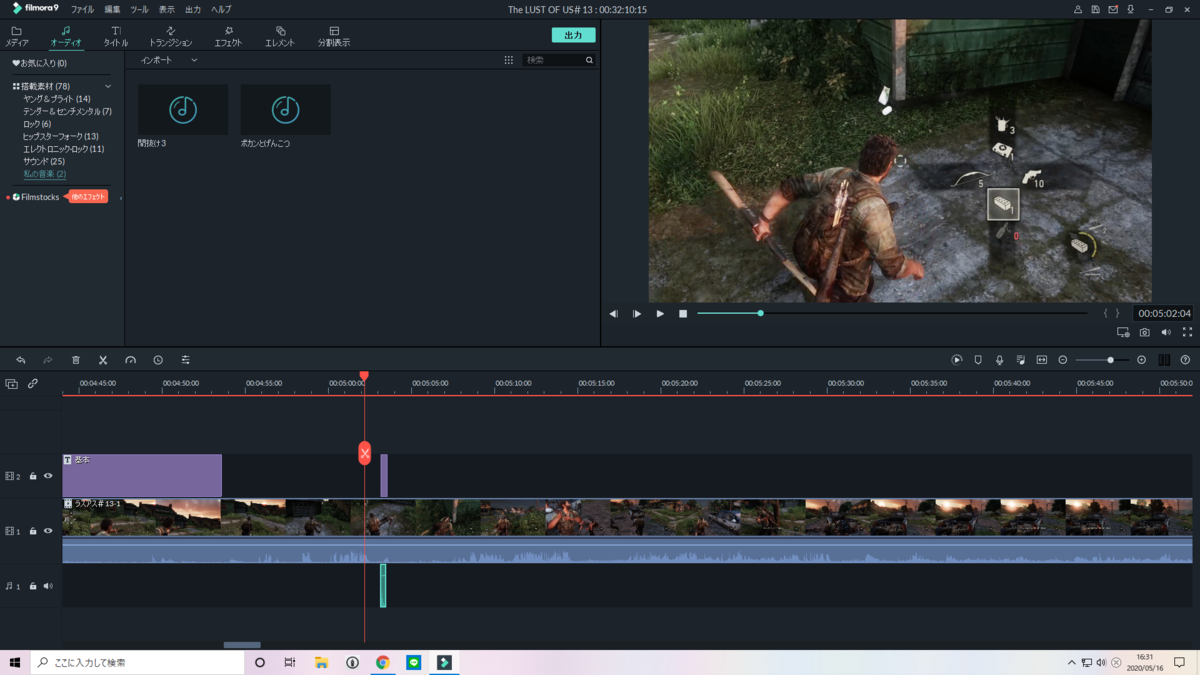Delete the selected clip with the trash icon

tap(75, 360)
